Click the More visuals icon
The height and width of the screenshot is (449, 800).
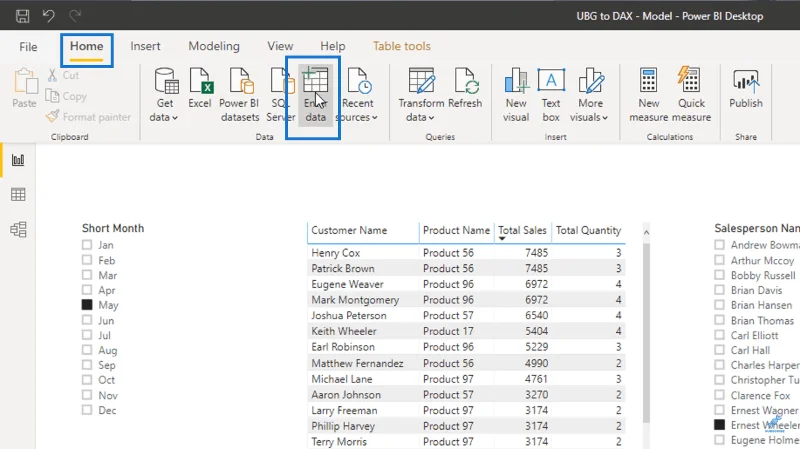(x=590, y=81)
